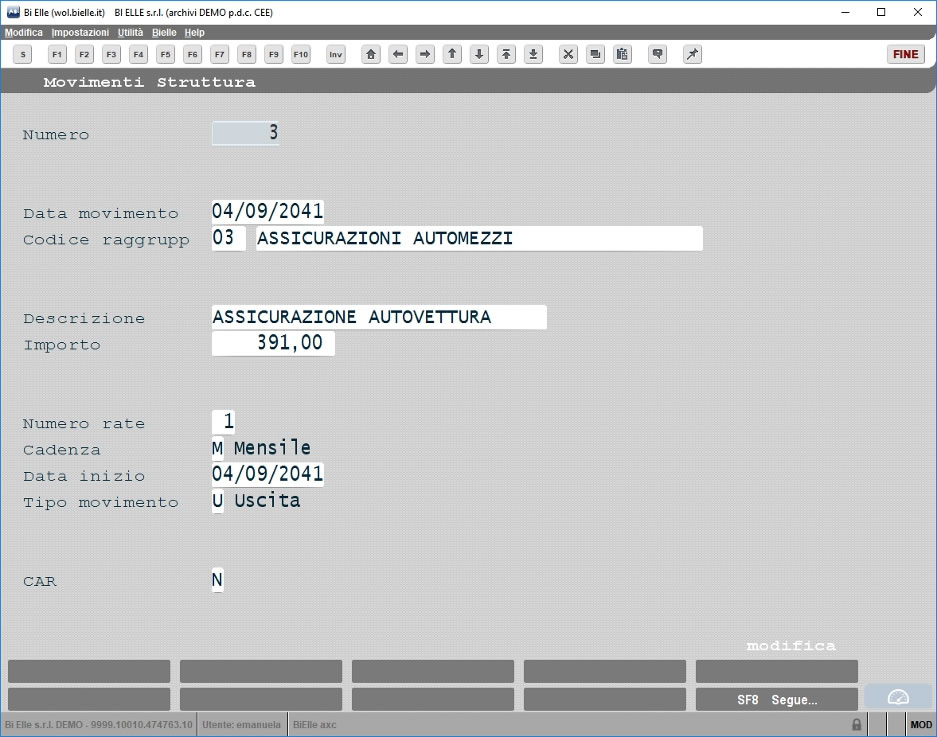
Task: Click the FINE button
Action: (905, 54)
